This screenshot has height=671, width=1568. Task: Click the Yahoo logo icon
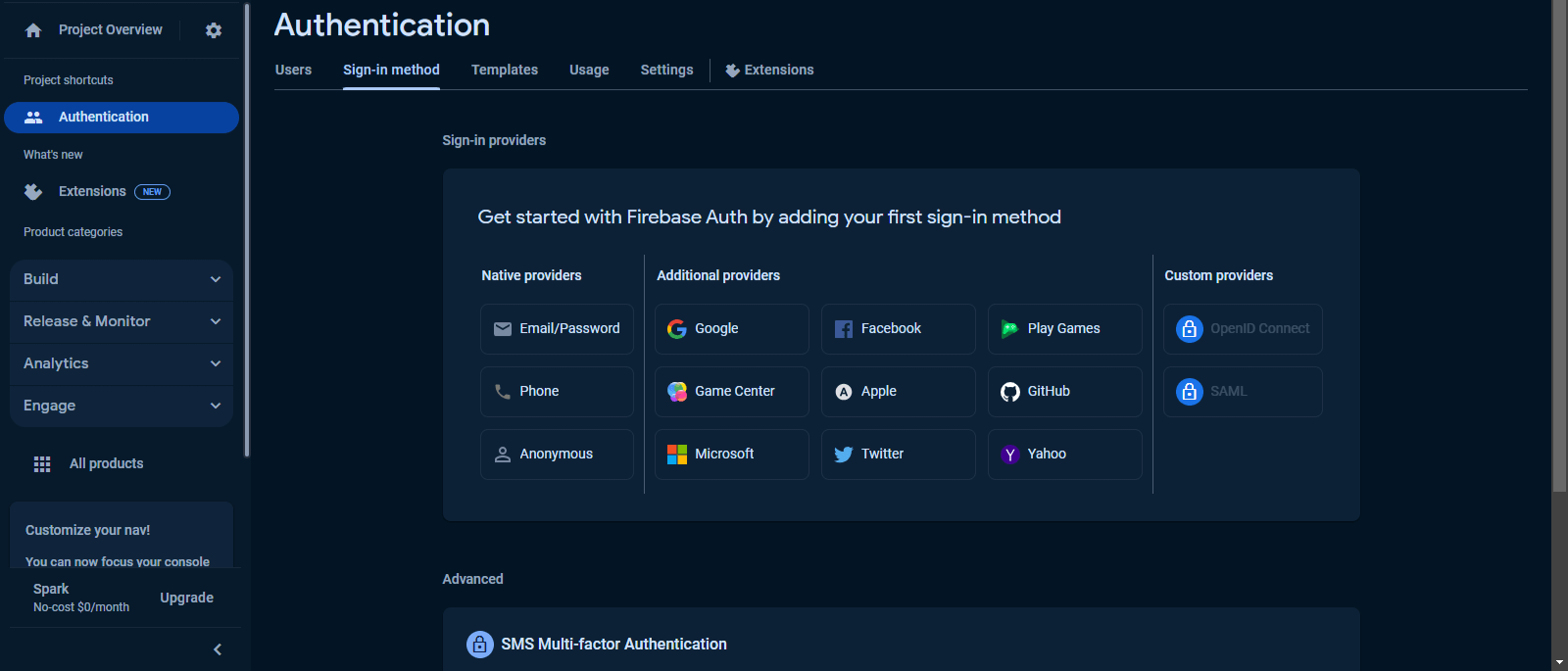click(x=1010, y=455)
